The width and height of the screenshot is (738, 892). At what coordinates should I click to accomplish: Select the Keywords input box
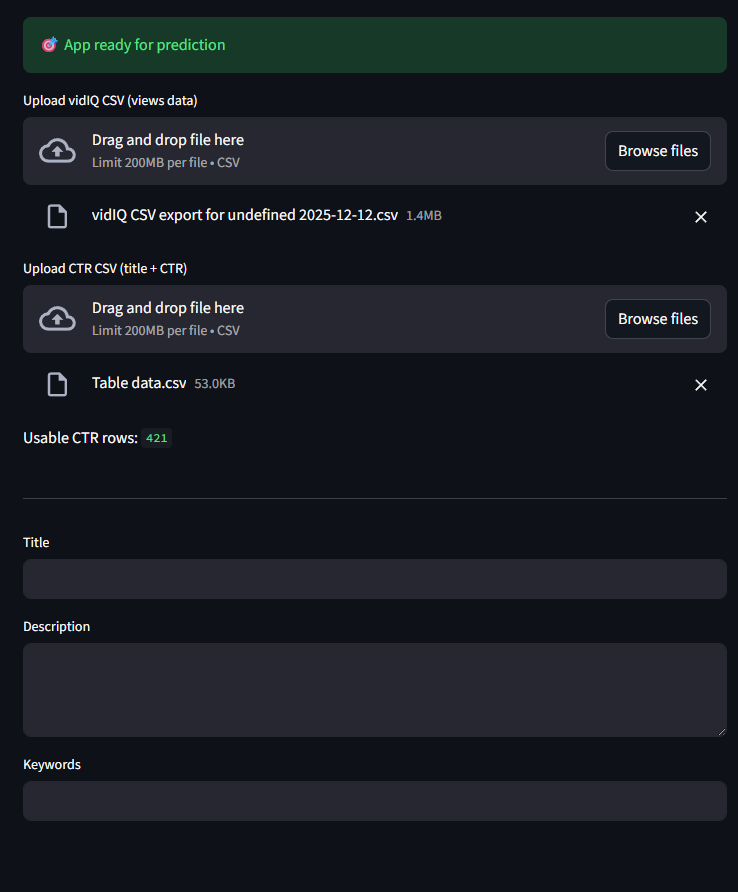(x=374, y=801)
